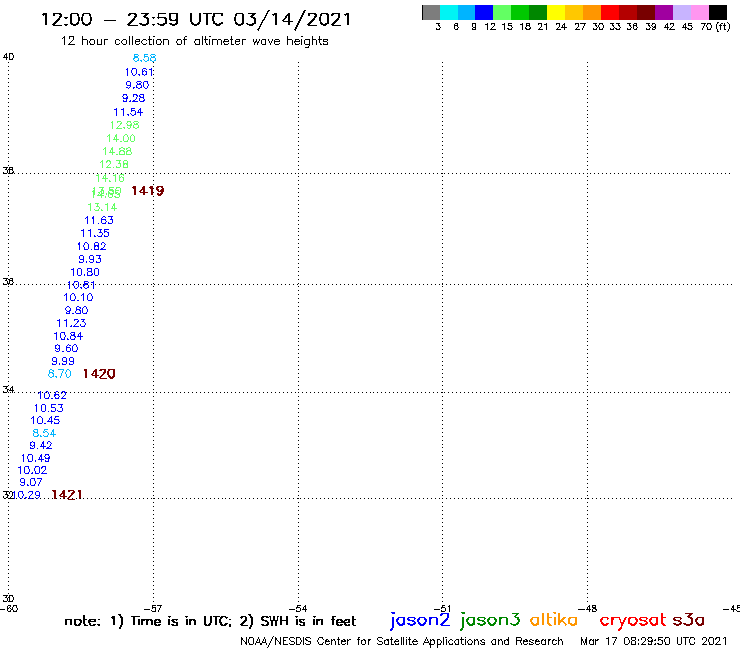
Task: Click the NOAA/NESDIS credit line
Action: click(x=402, y=642)
